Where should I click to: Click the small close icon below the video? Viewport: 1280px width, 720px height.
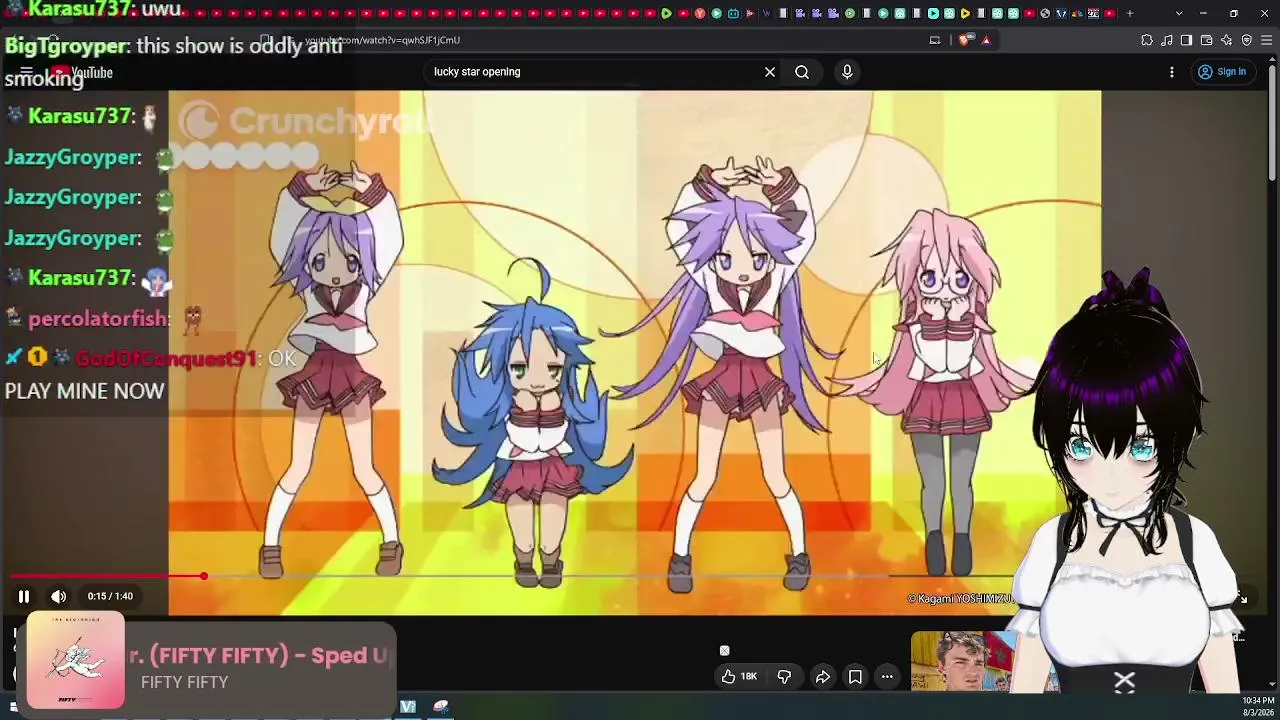pos(725,651)
